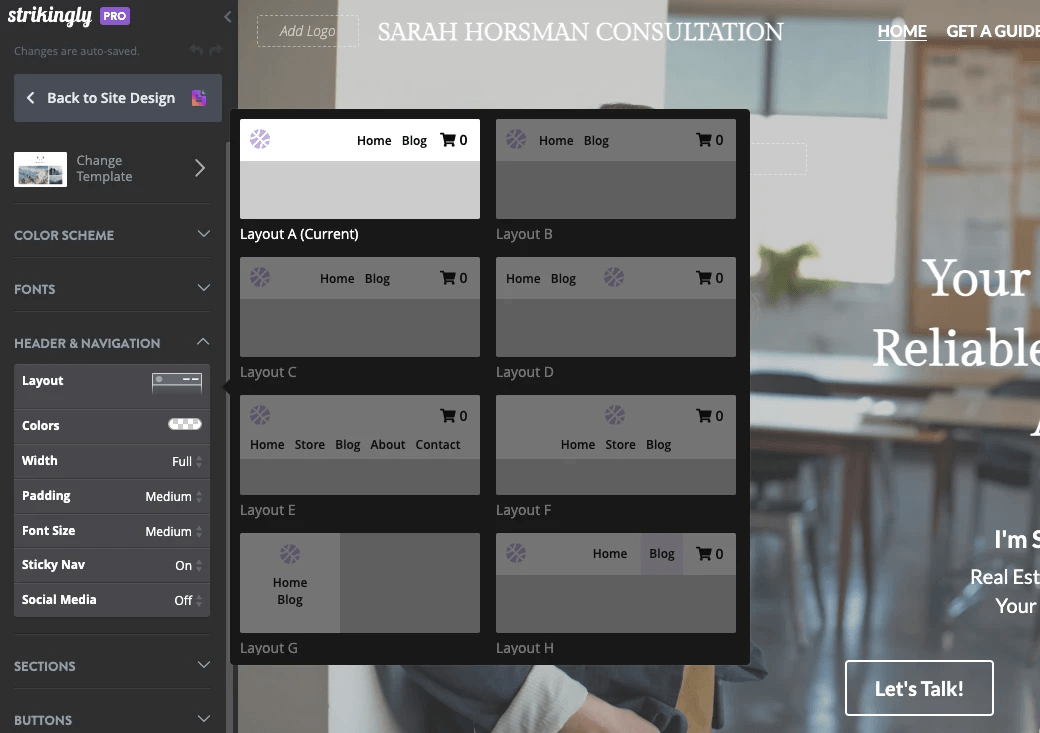This screenshot has height=733, width=1040.
Task: Expand the Color Scheme section
Action: click(111, 235)
